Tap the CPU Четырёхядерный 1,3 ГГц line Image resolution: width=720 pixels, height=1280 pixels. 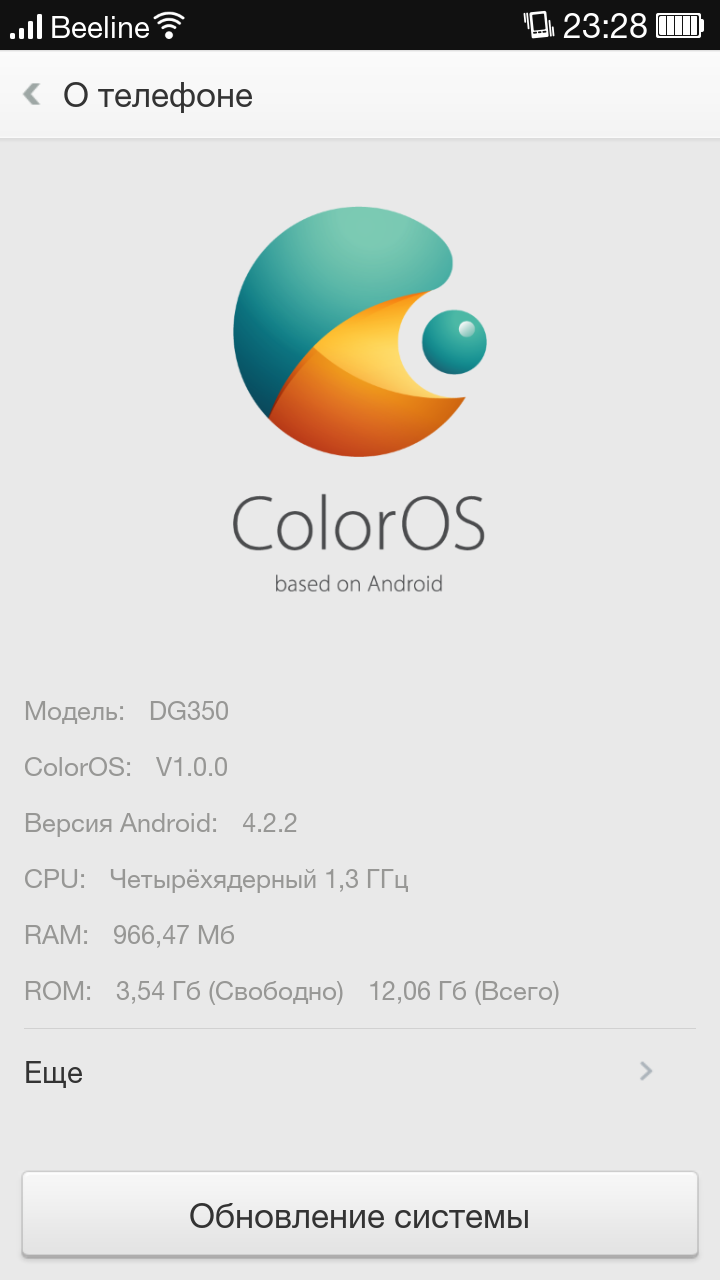(216, 879)
